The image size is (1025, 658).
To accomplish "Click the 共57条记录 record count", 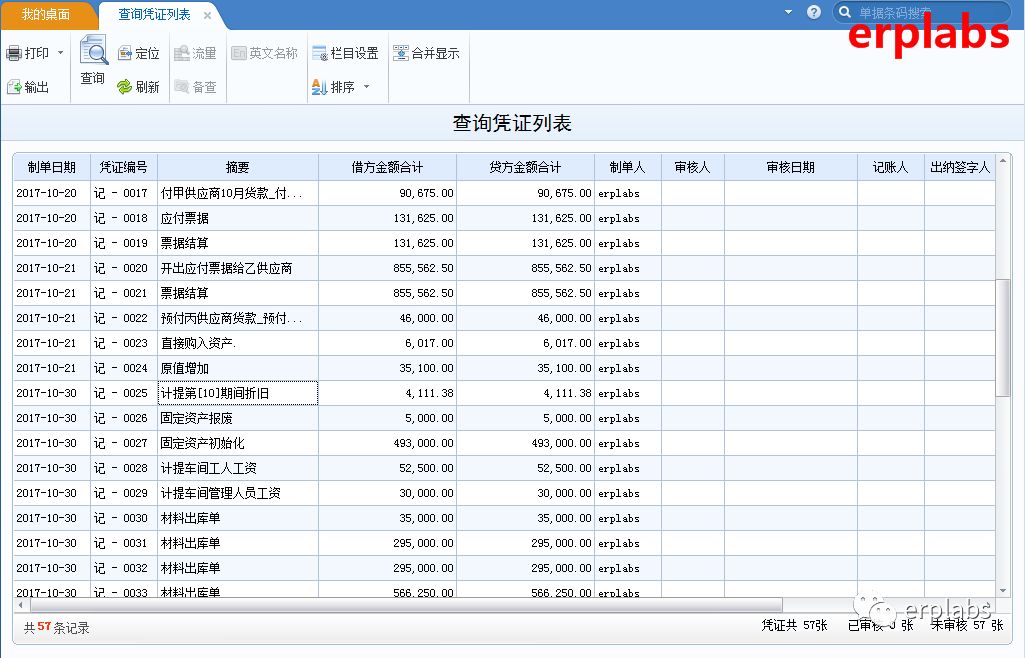I will point(57,627).
